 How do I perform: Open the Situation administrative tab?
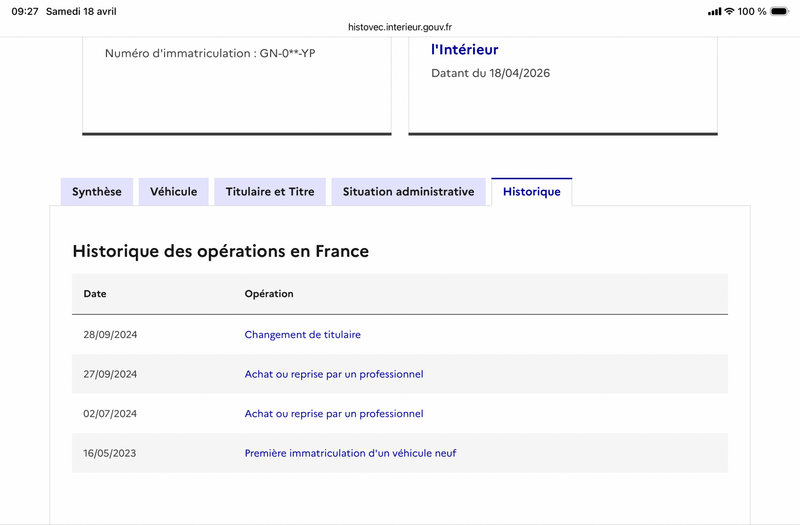point(408,192)
